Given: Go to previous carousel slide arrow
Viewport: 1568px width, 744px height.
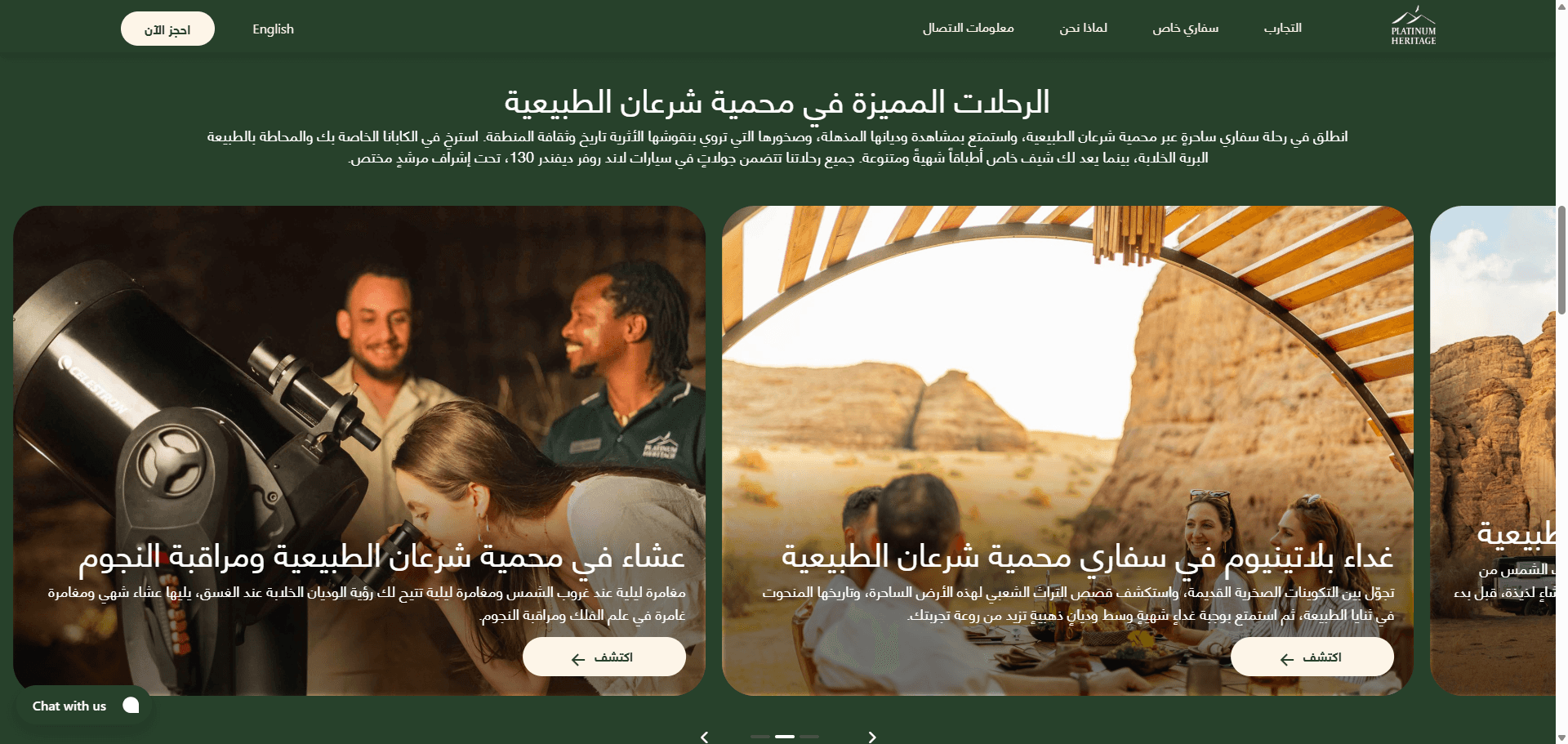Looking at the screenshot, I should tap(705, 737).
